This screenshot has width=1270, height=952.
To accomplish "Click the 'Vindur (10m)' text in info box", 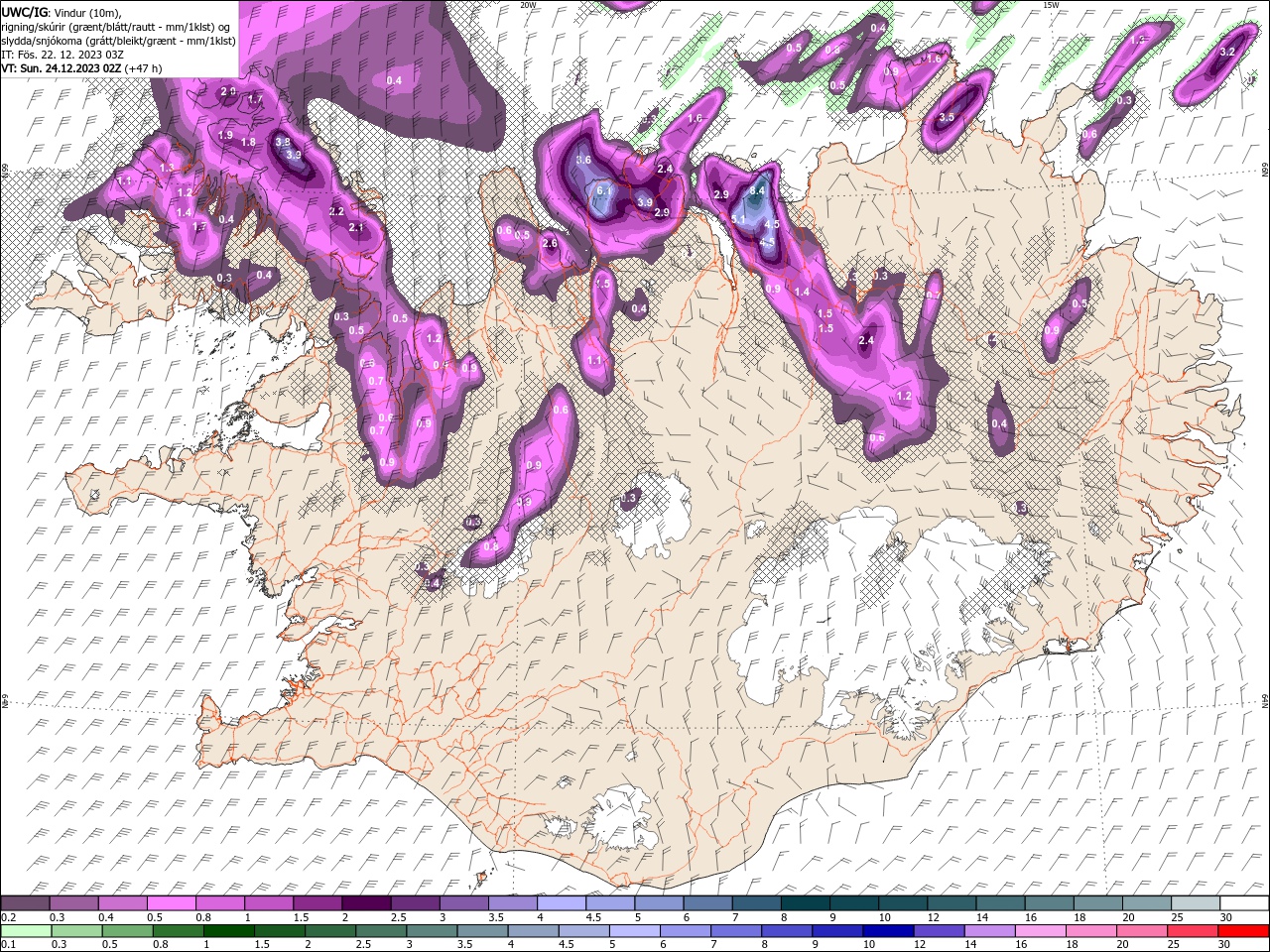I will click(85, 11).
